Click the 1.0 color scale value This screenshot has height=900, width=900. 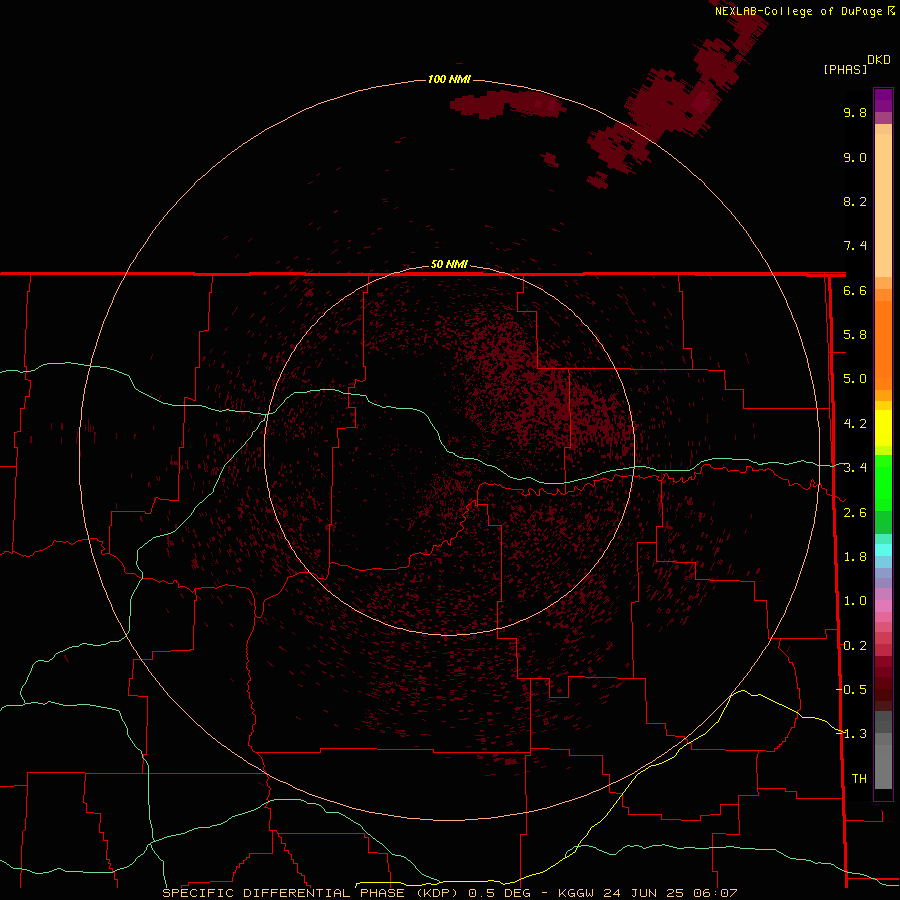pos(855,601)
